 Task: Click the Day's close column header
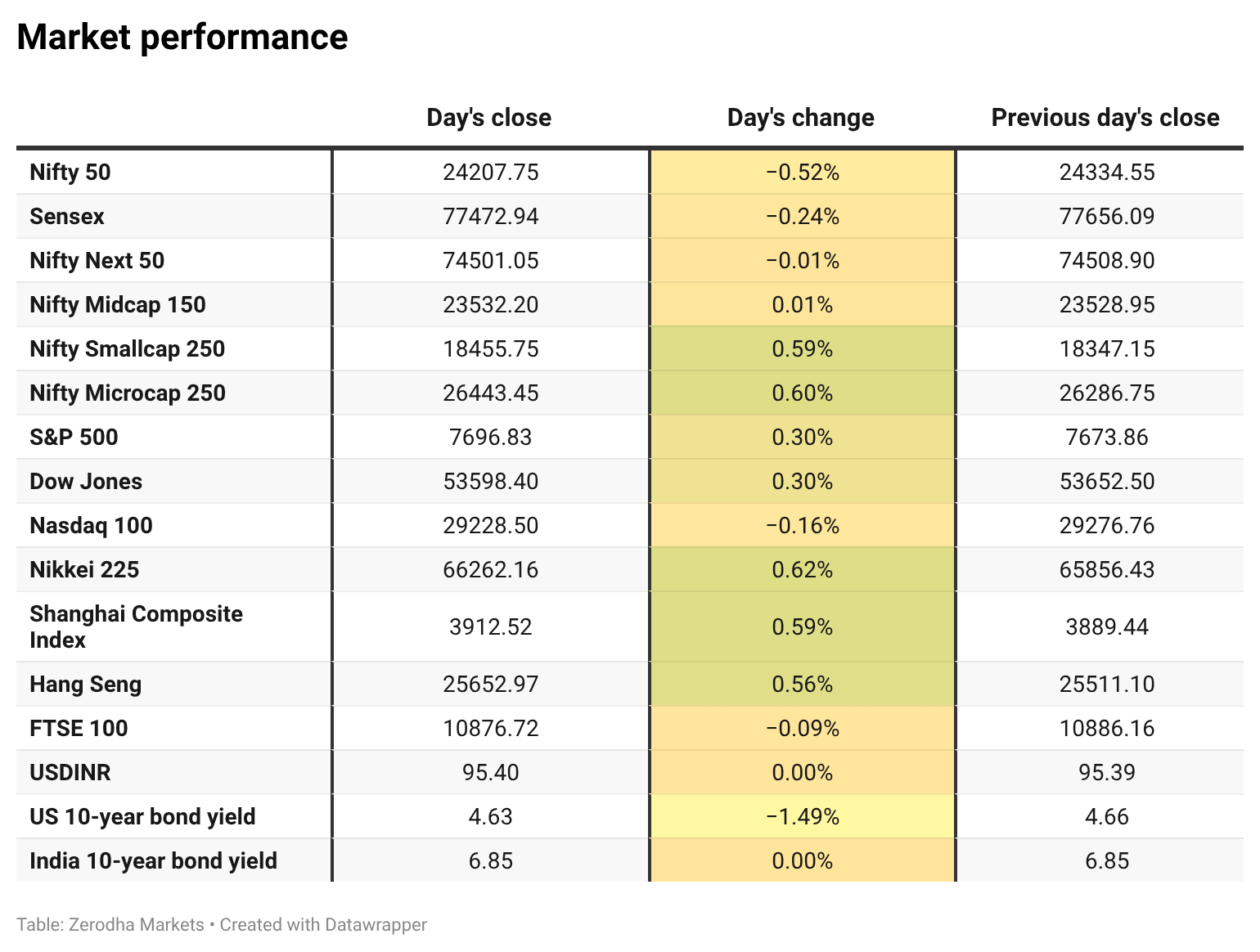(x=489, y=118)
